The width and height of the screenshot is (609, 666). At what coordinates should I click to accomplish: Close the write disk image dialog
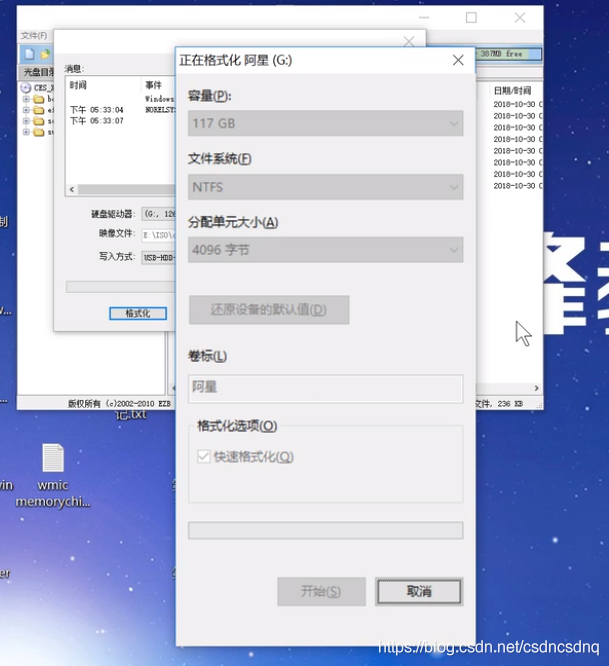coord(409,41)
